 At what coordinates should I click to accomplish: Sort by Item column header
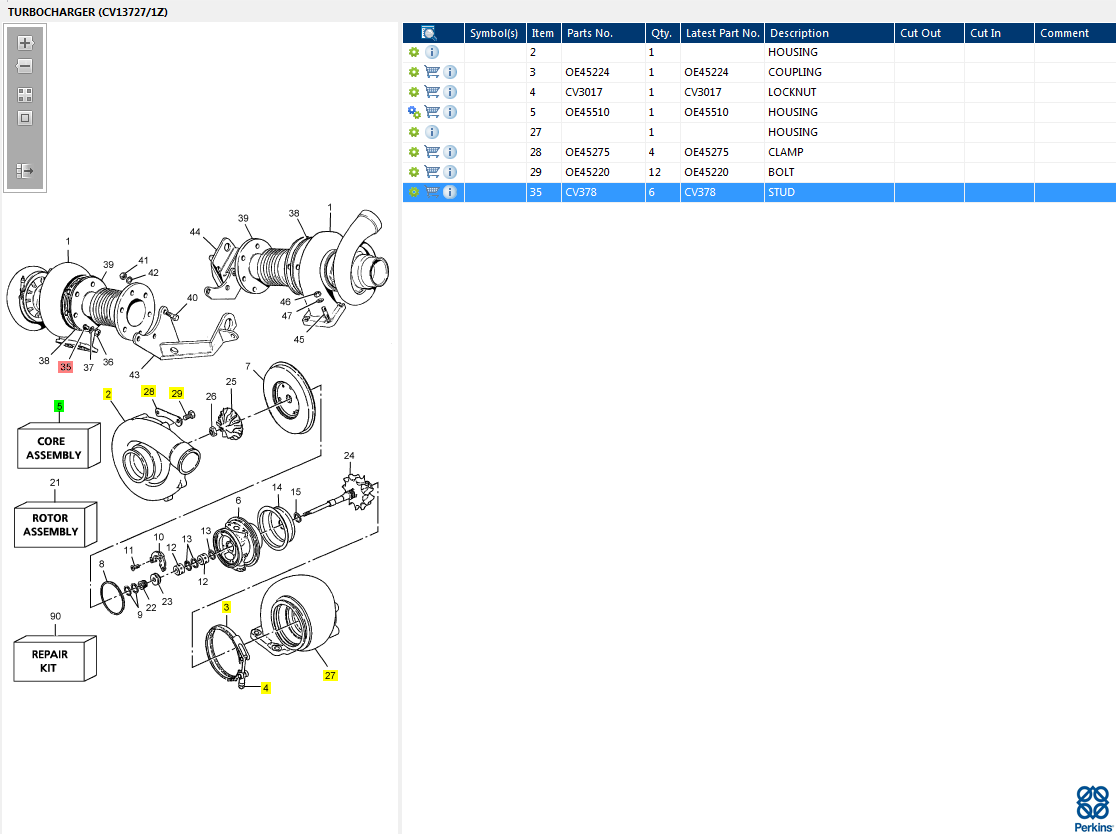[x=544, y=33]
